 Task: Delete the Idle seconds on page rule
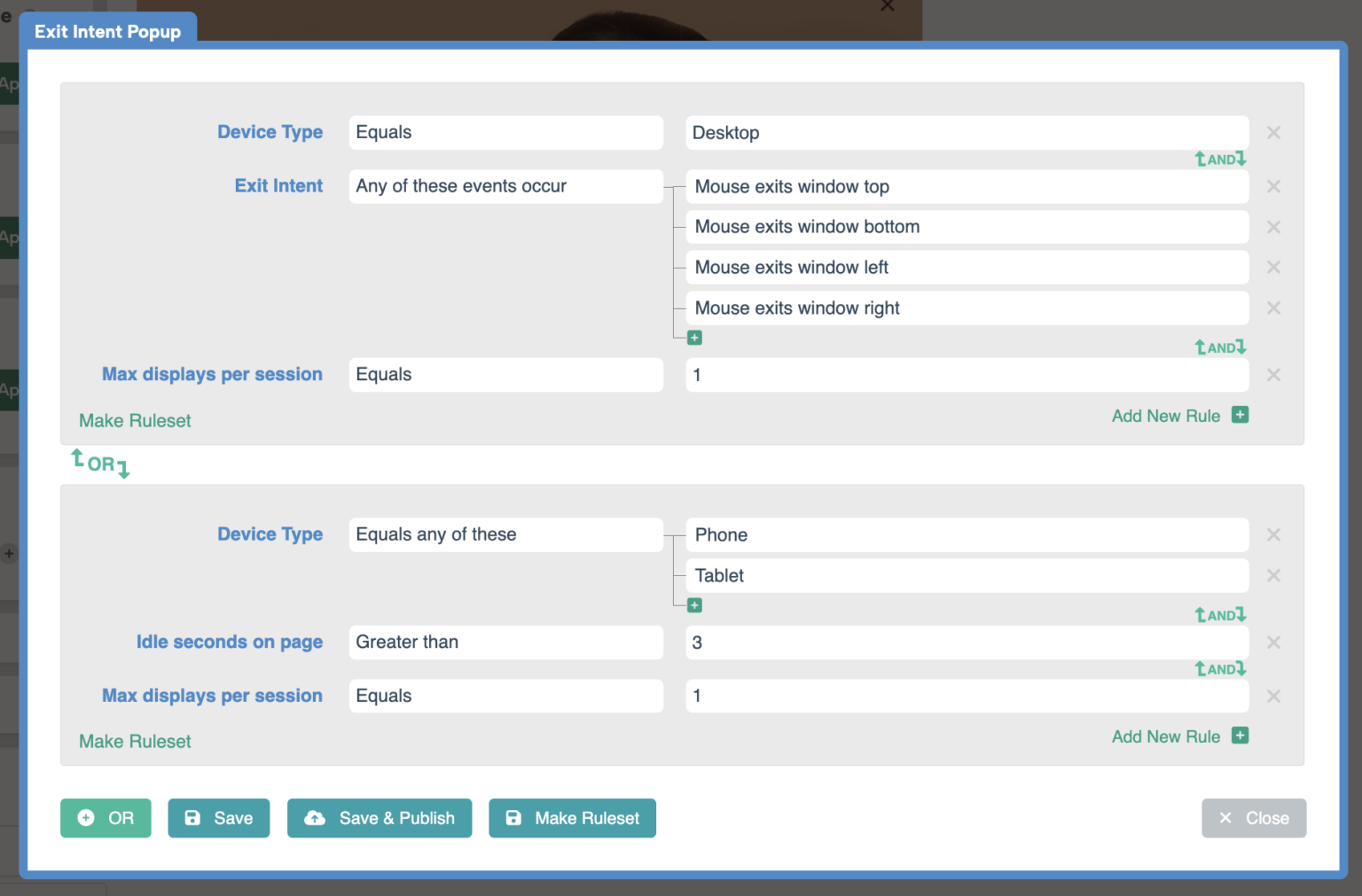pos(1273,643)
